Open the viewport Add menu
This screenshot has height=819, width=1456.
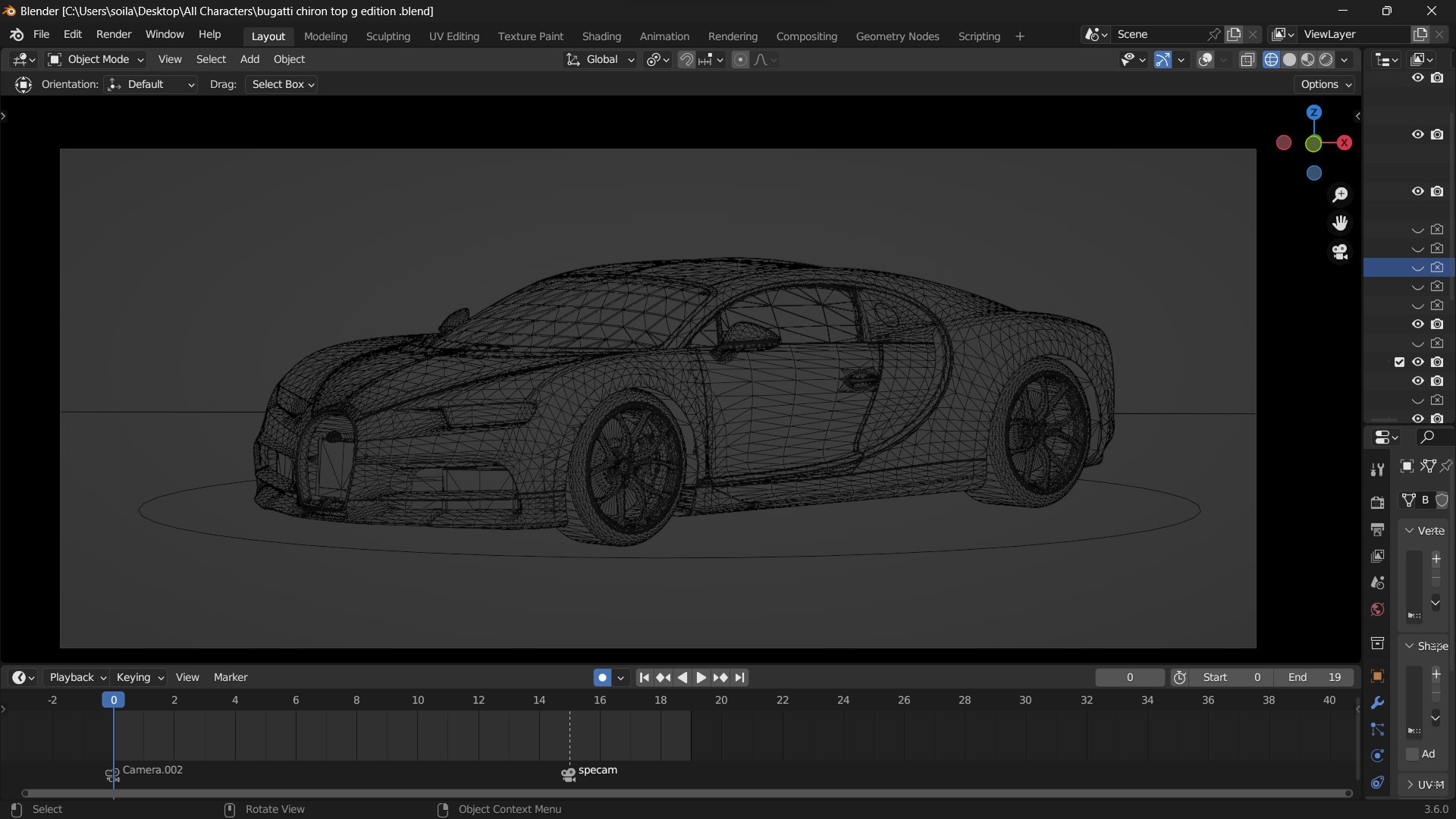(249, 59)
